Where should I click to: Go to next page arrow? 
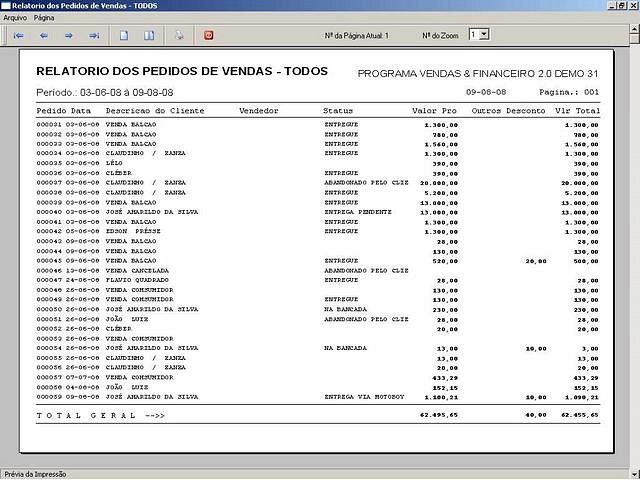tap(69, 35)
